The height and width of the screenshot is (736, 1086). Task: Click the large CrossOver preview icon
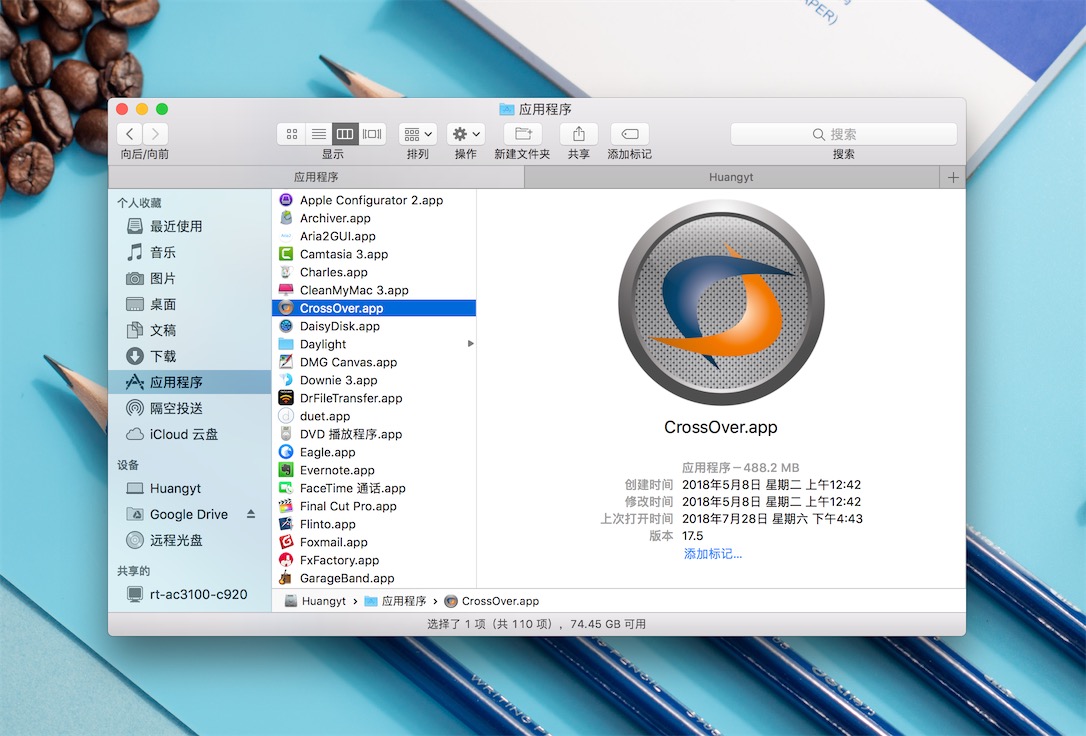point(721,303)
